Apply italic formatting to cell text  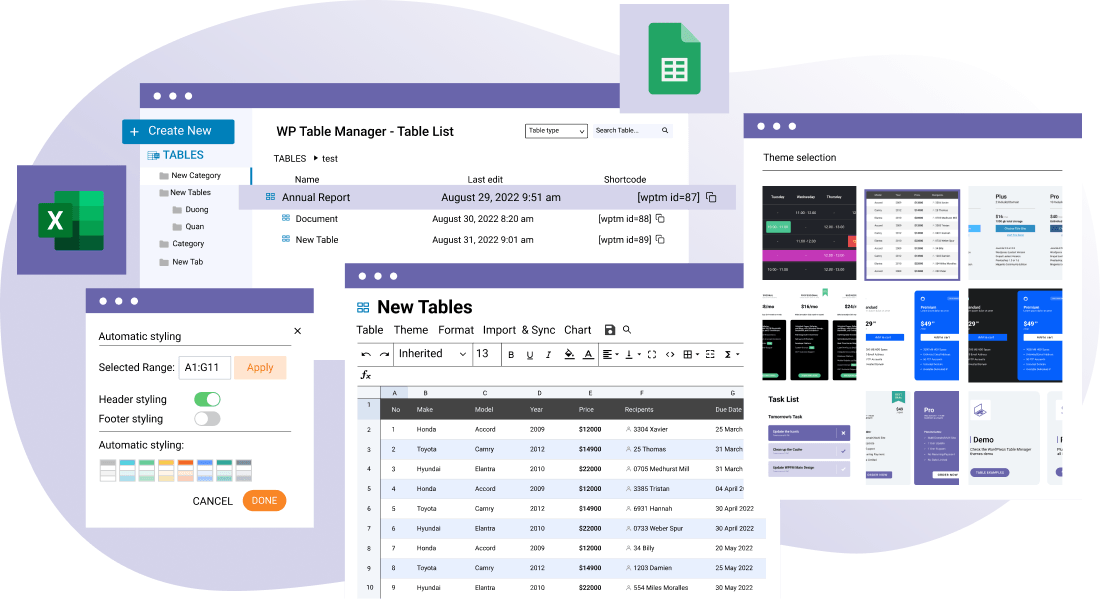pyautogui.click(x=549, y=354)
